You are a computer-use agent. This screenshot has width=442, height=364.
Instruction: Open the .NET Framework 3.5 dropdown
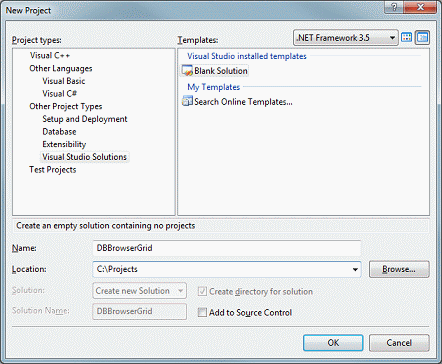[346, 38]
